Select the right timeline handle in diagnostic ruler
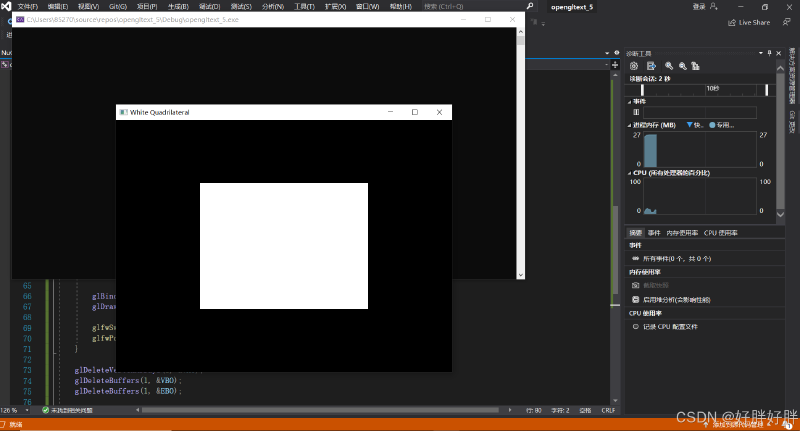 click(766, 90)
